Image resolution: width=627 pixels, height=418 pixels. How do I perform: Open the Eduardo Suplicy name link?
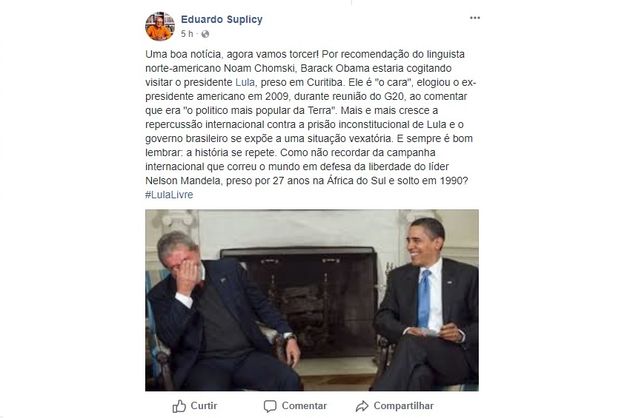(222, 19)
